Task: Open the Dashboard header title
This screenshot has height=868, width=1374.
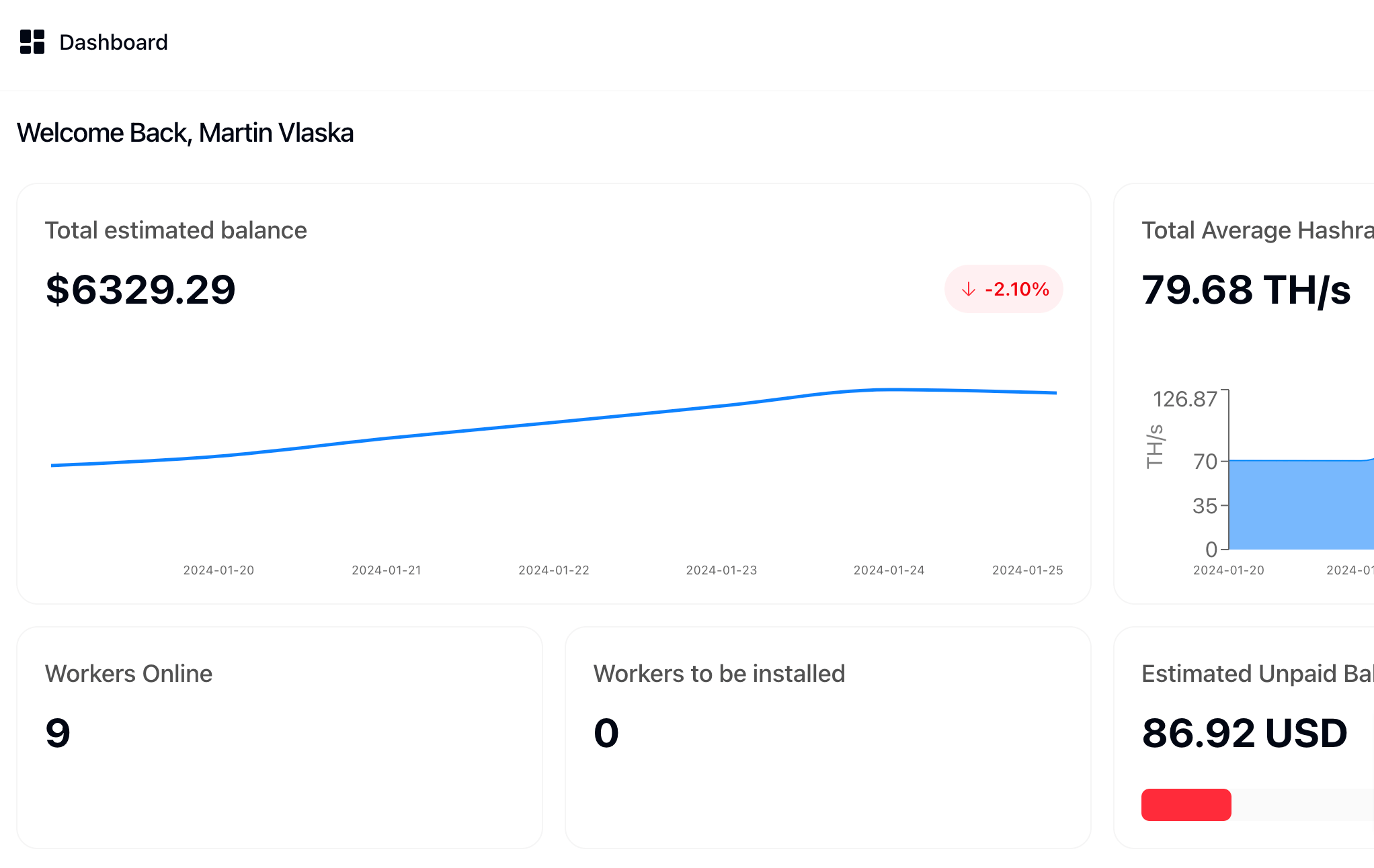Action: tap(113, 42)
